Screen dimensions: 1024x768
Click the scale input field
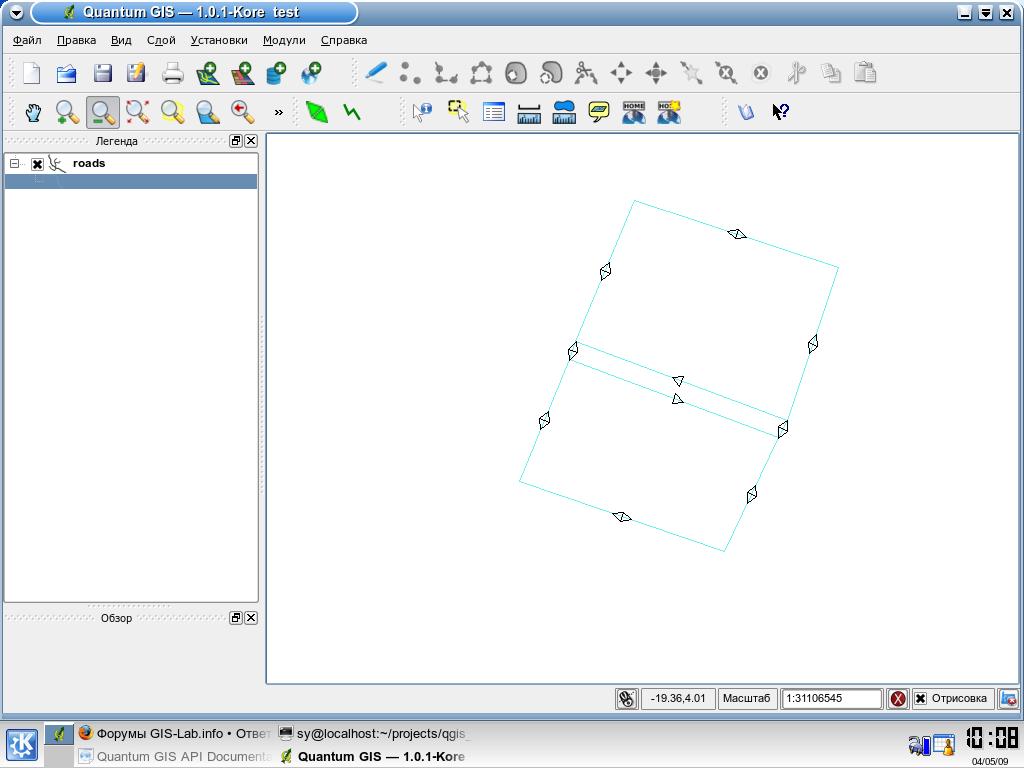pyautogui.click(x=832, y=699)
